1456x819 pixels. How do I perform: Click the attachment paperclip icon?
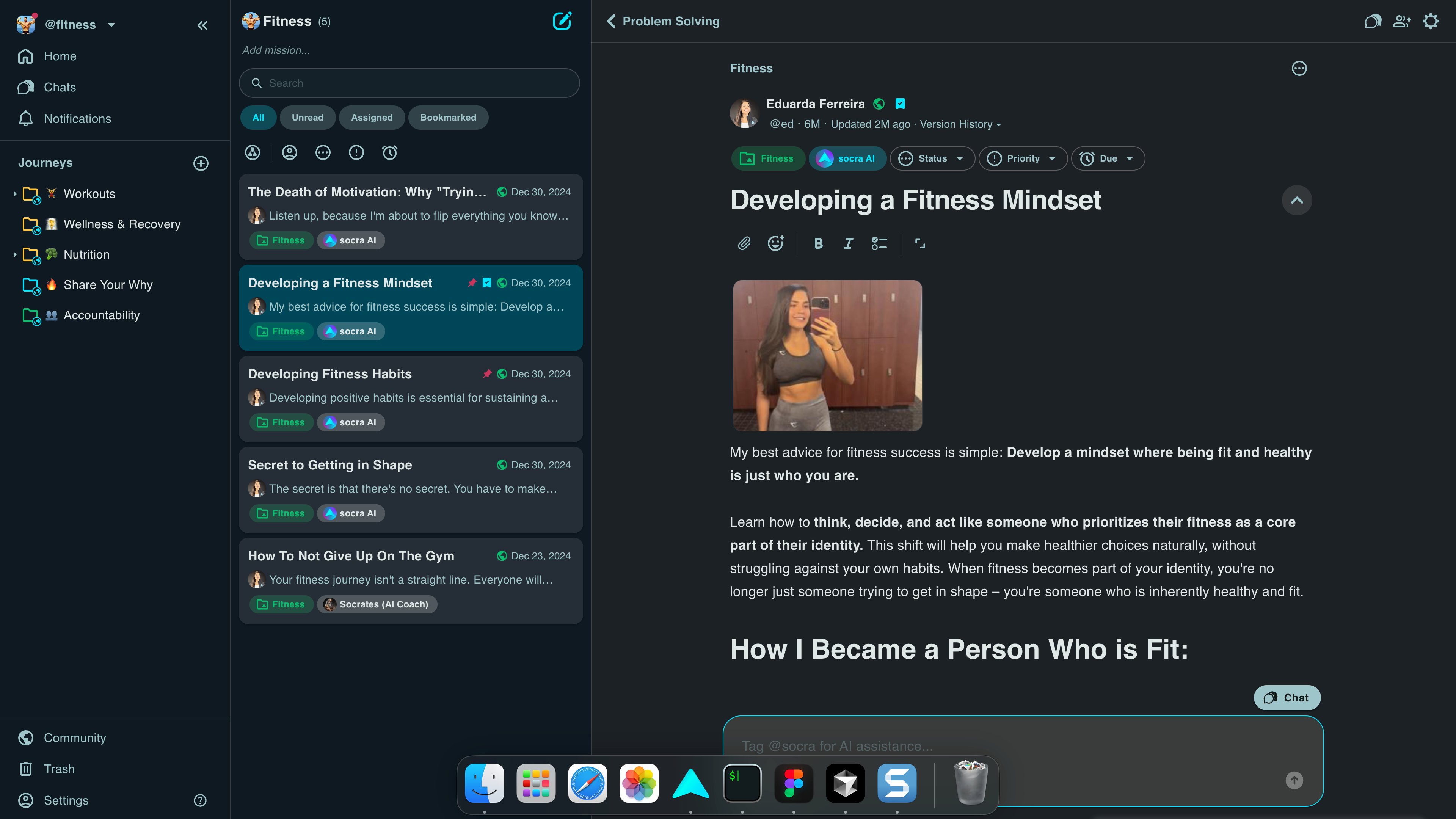click(744, 243)
